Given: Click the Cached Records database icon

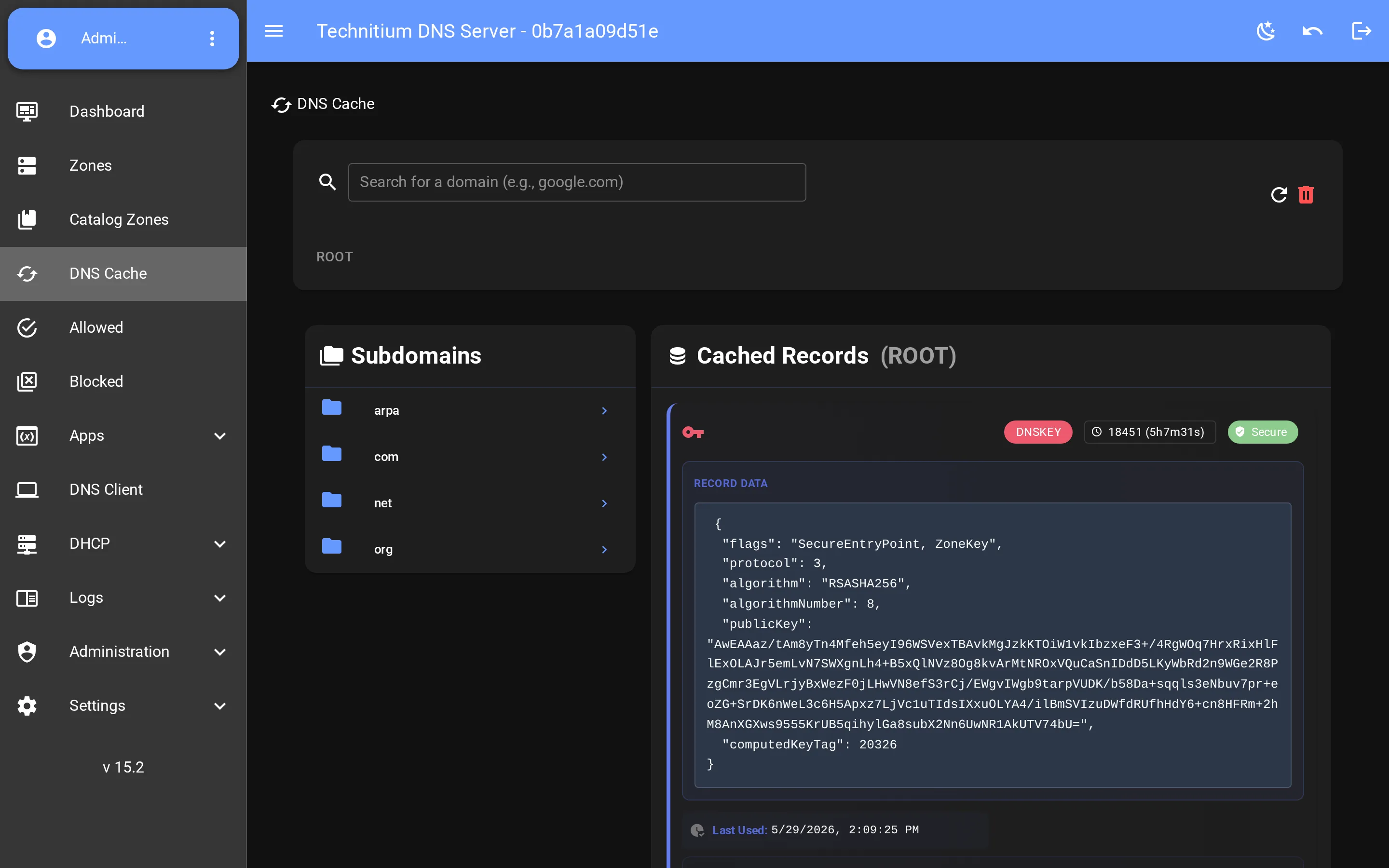Looking at the screenshot, I should pyautogui.click(x=677, y=356).
